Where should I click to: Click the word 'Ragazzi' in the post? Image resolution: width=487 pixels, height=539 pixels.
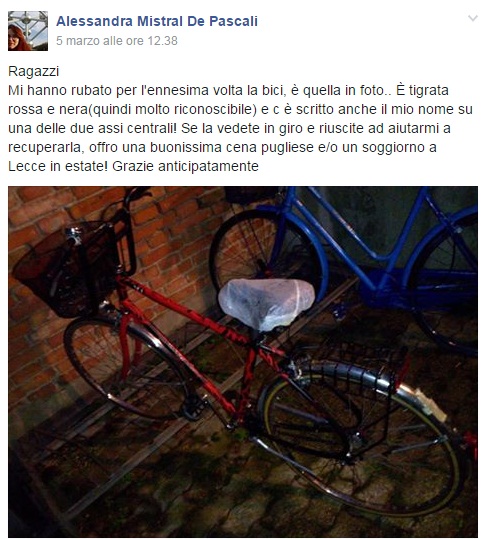tap(34, 72)
